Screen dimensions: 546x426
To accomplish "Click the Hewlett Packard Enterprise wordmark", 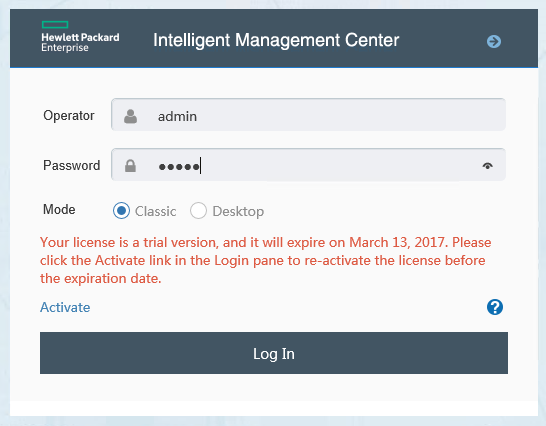I will tap(80, 42).
